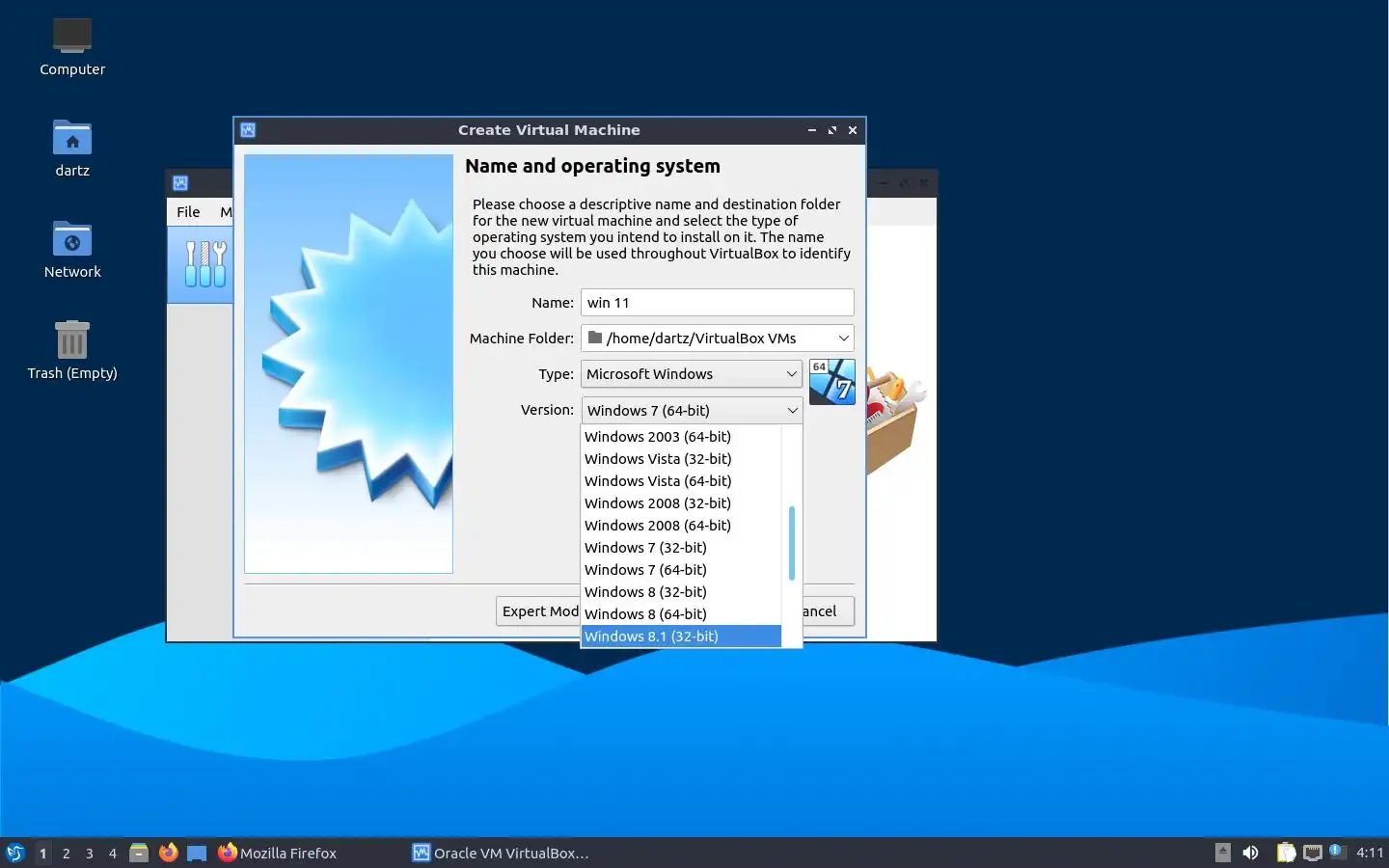Choose Windows Vista (32-bit) version
Screen dimensions: 1389x868
coord(681,459)
